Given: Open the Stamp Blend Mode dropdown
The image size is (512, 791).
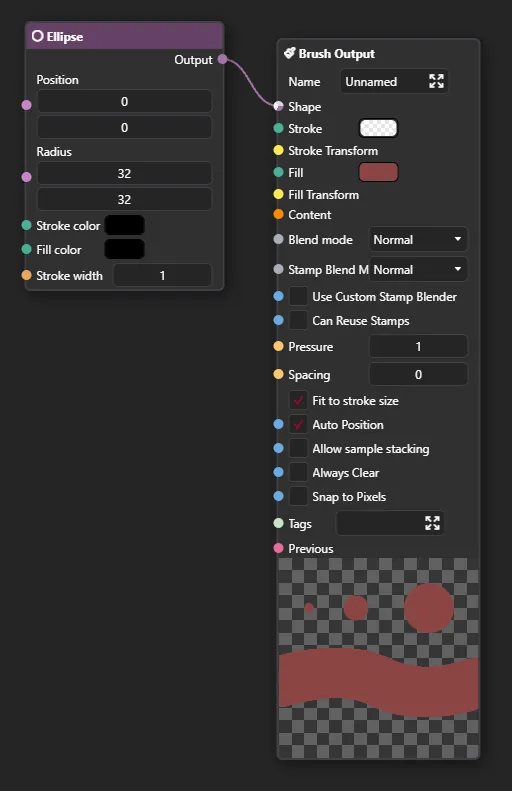Looking at the screenshot, I should pyautogui.click(x=418, y=269).
